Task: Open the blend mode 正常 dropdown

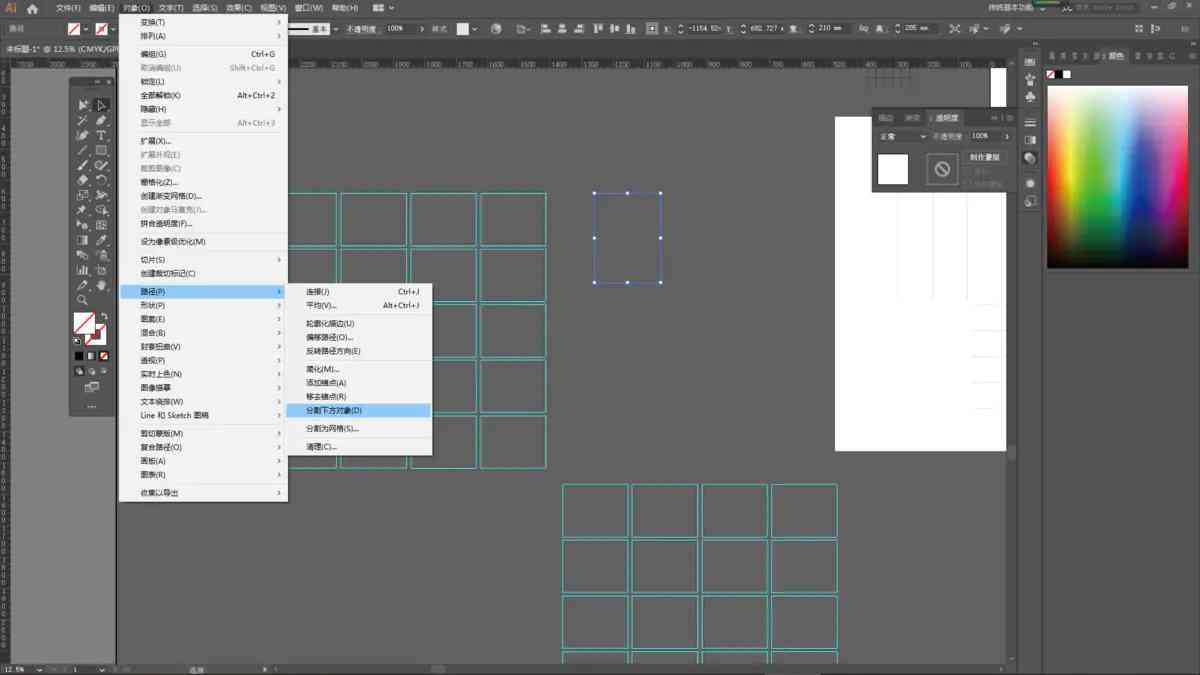Action: point(902,136)
